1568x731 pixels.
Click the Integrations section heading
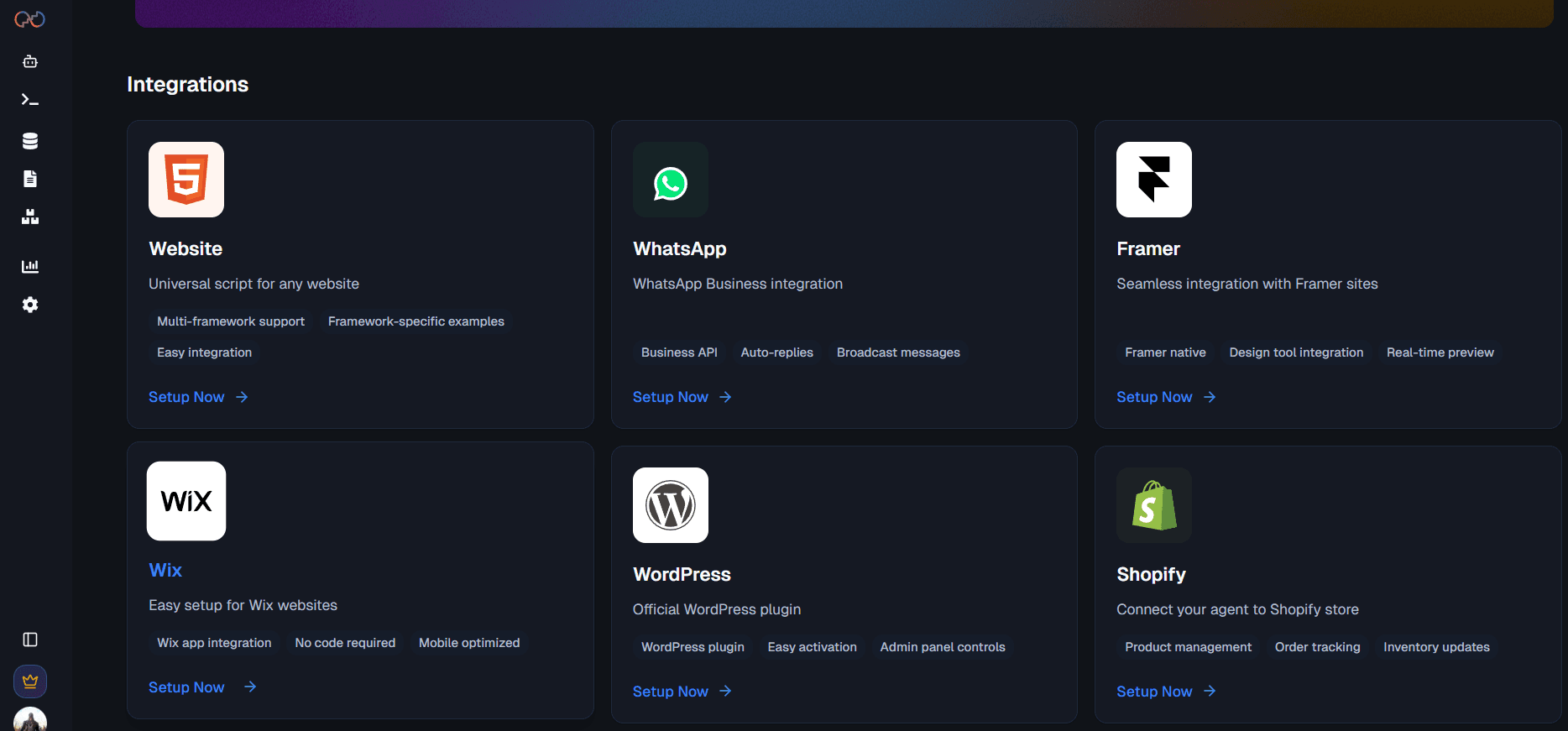(x=188, y=85)
